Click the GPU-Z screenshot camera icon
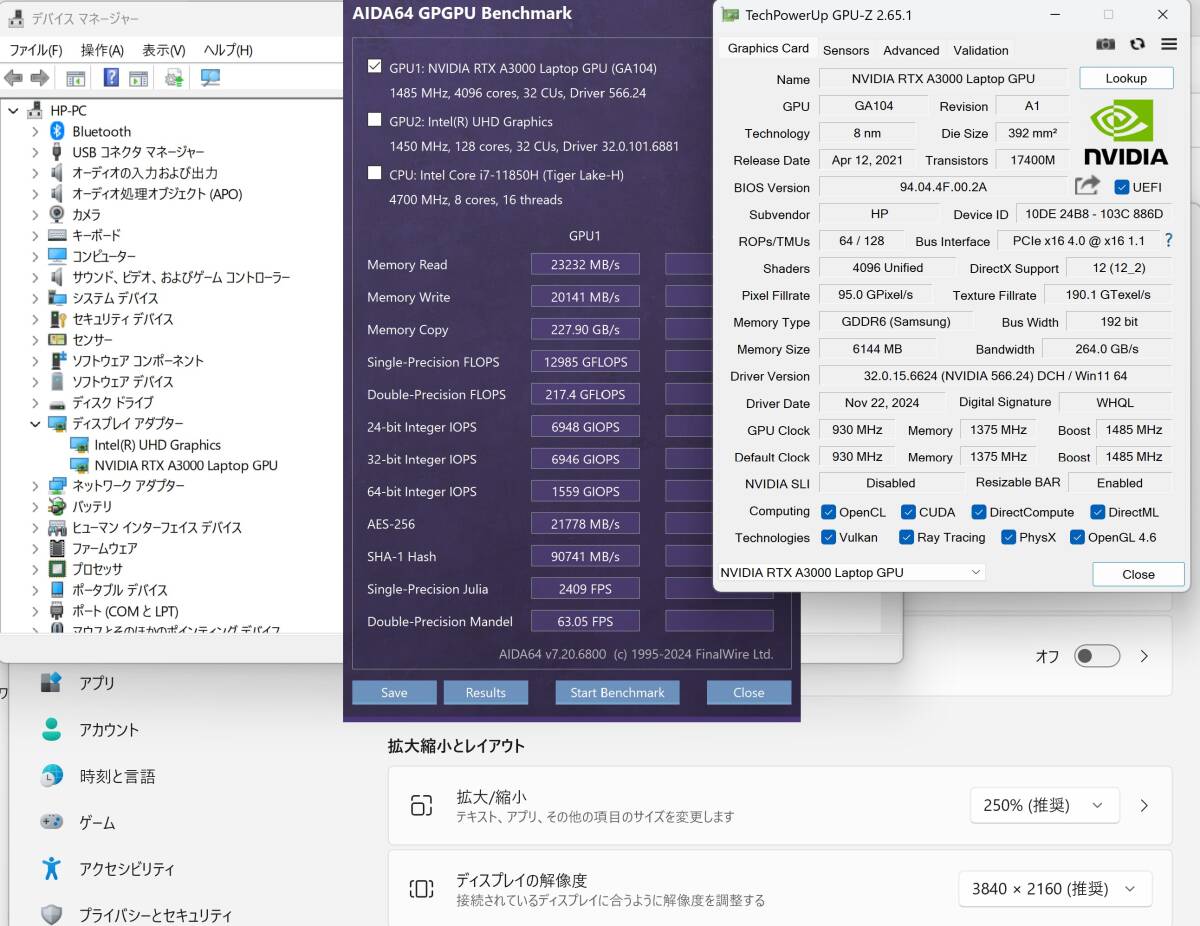The width and height of the screenshot is (1200, 926). [x=1105, y=44]
